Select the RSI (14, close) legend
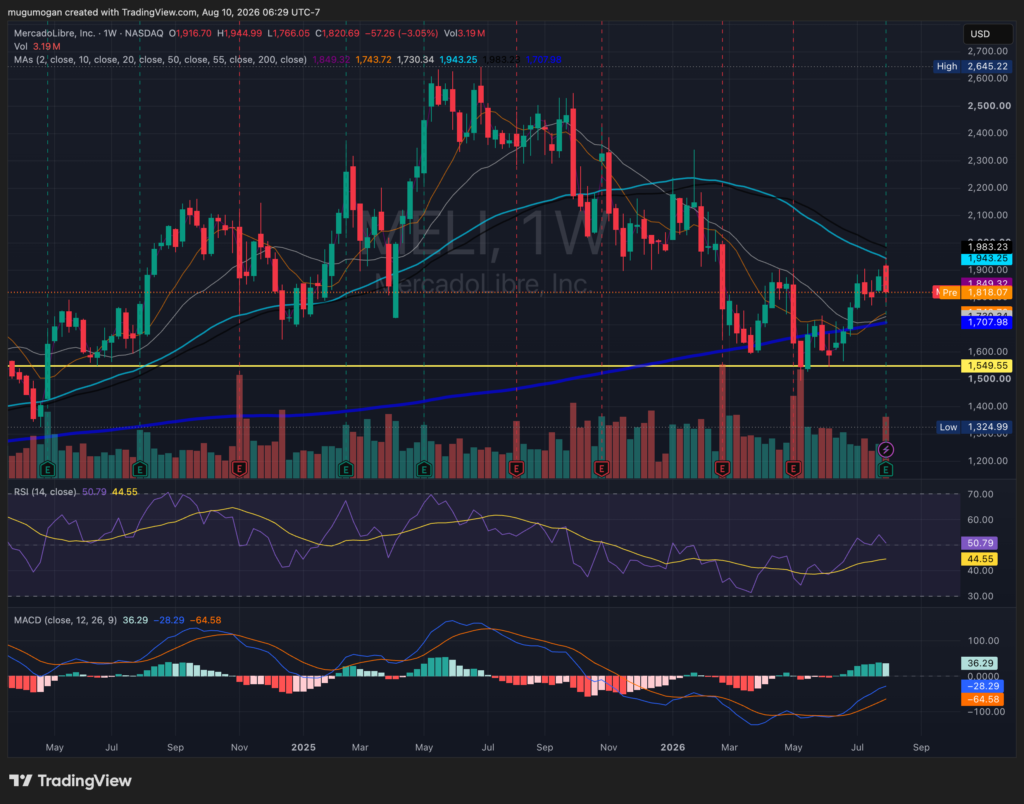1024x804 pixels. (x=45, y=491)
